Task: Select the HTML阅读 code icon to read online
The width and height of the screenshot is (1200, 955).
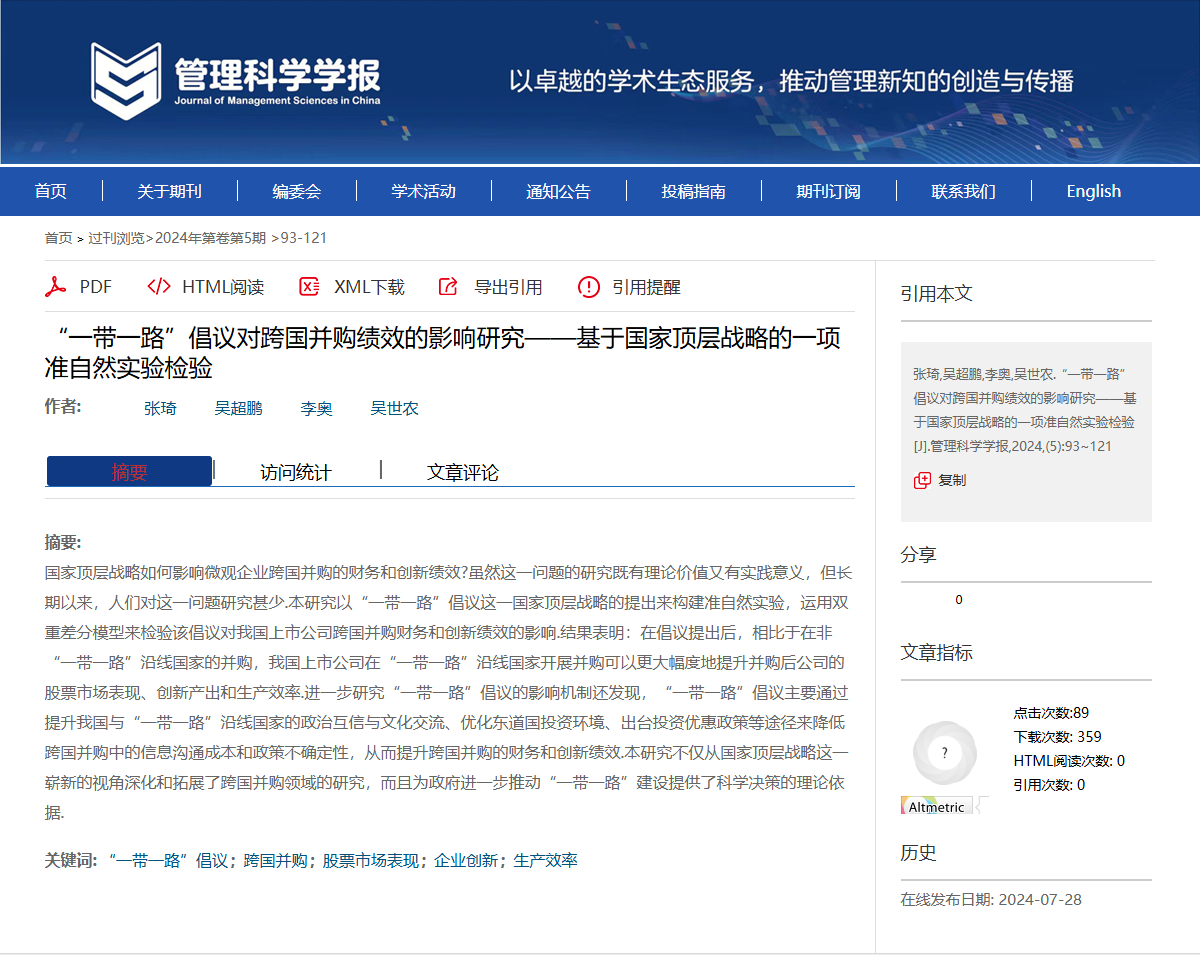Action: [x=157, y=286]
